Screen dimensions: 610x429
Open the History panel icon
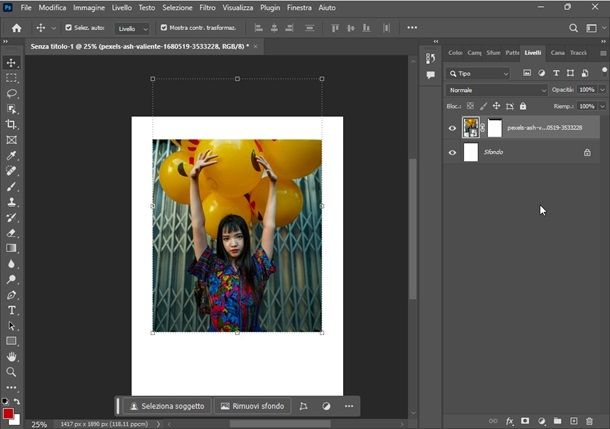[x=430, y=59]
